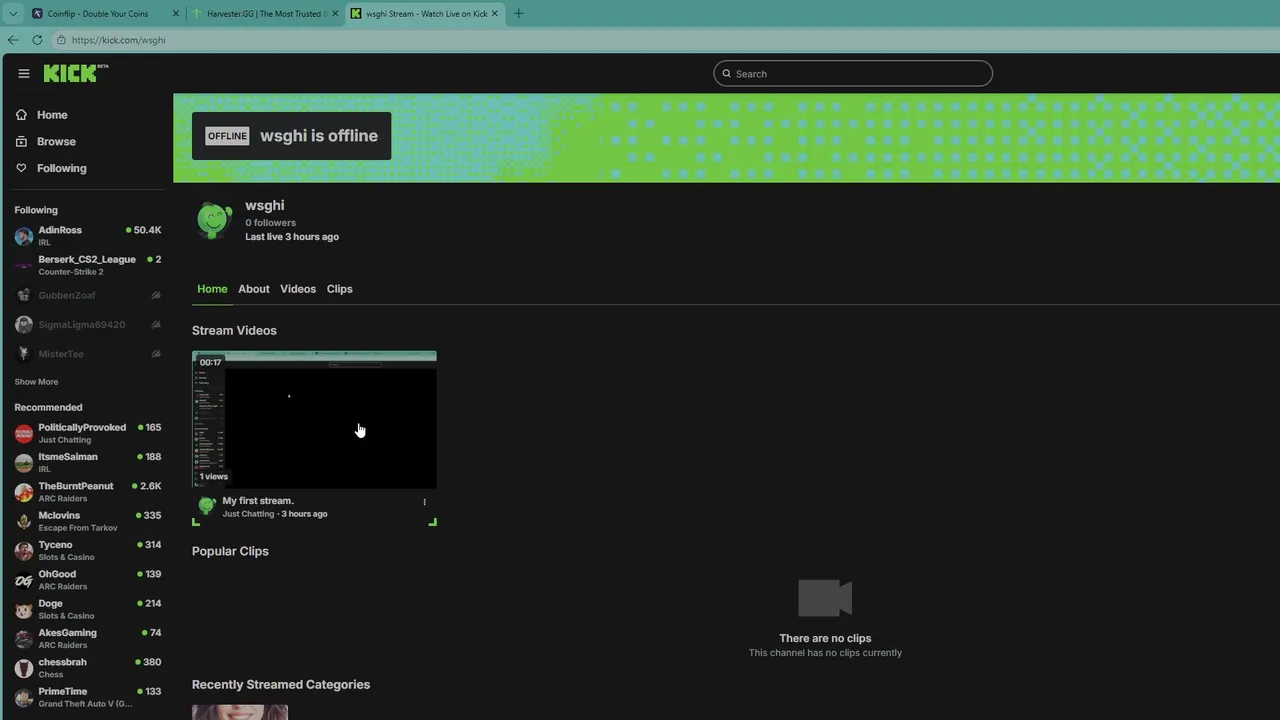Image resolution: width=1280 pixels, height=720 pixels.
Task: Open PrimeTime avatar icon
Action: pyautogui.click(x=24, y=698)
